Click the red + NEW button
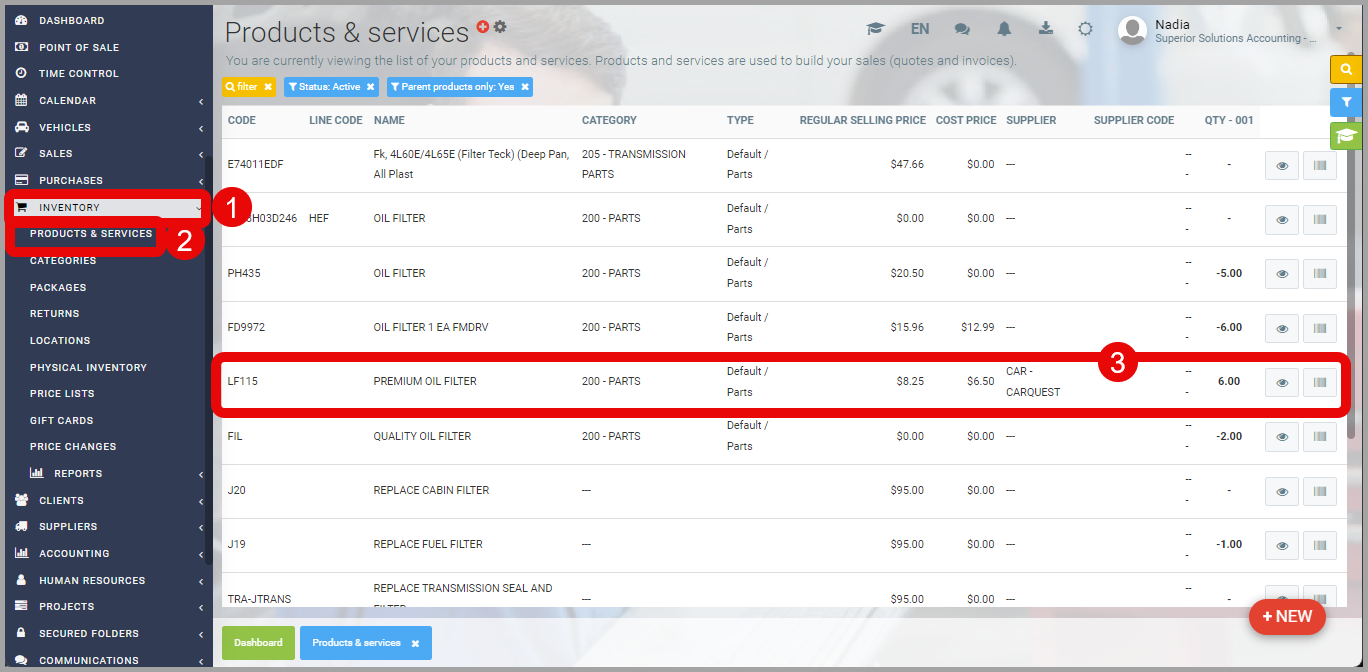 [x=1286, y=617]
